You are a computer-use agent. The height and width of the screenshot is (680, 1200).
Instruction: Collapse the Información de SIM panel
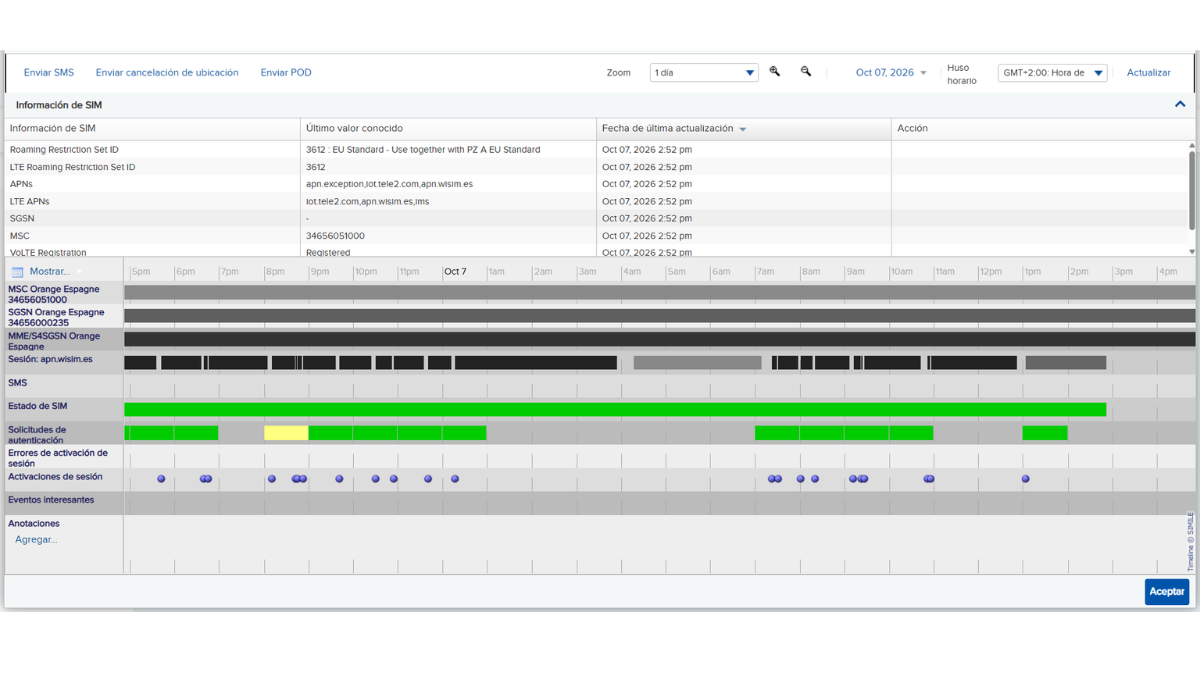[x=1180, y=104]
